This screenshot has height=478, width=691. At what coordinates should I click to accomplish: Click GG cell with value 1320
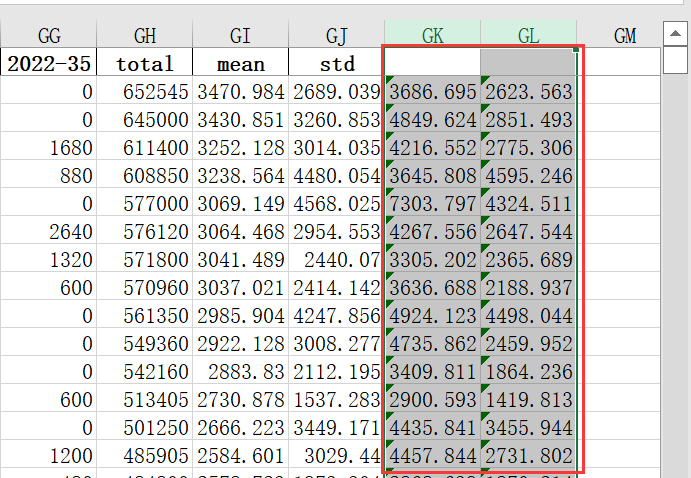coord(48,258)
